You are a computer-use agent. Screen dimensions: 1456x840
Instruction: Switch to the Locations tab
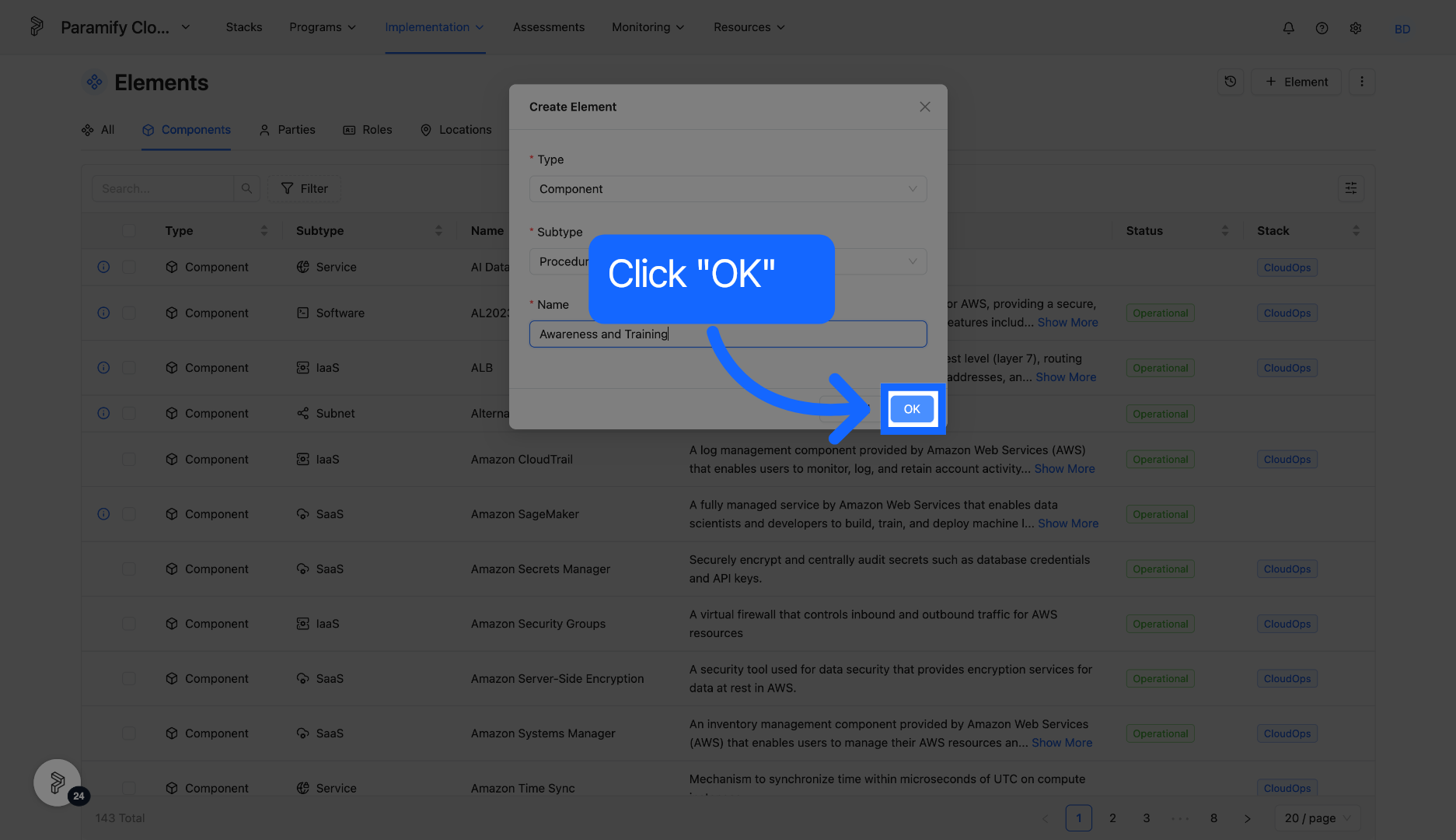click(456, 130)
